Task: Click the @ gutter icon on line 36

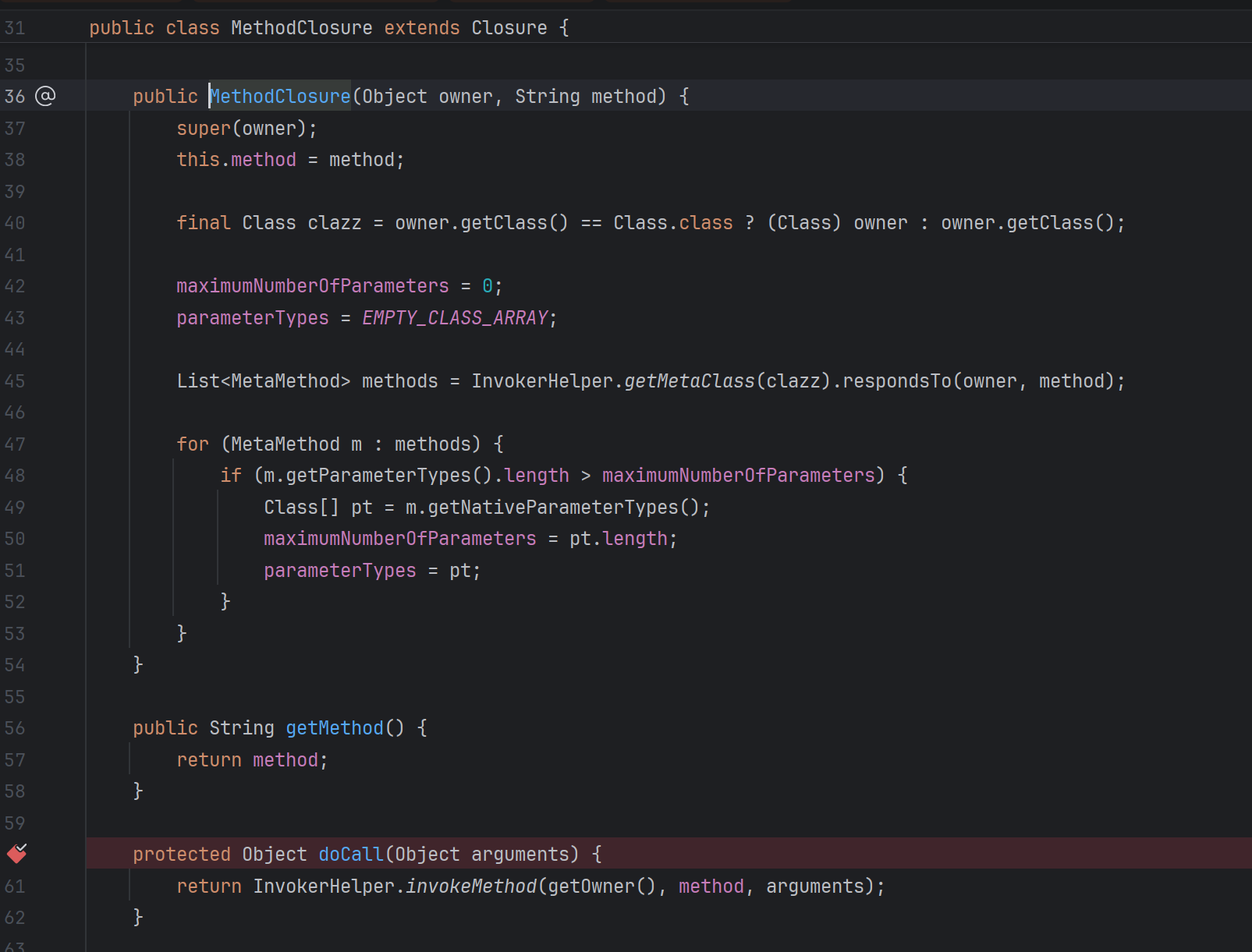Action: [x=46, y=96]
